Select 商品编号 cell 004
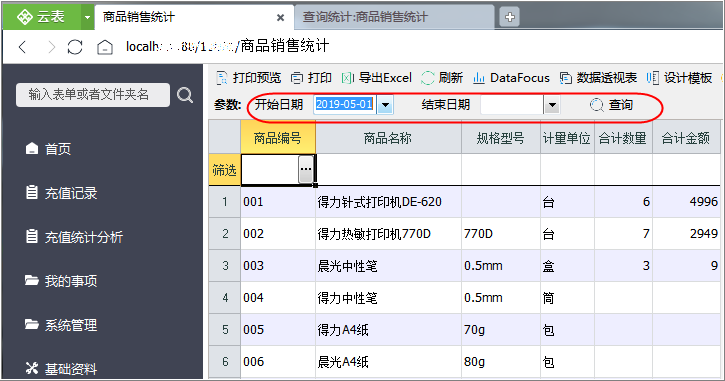Image resolution: width=725 pixels, height=381 pixels. (278, 298)
